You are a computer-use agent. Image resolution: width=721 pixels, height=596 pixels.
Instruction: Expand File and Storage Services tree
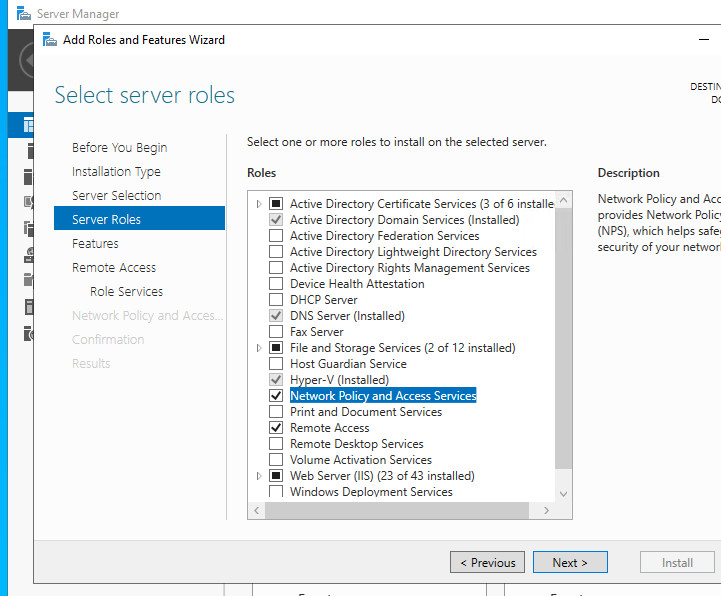pyautogui.click(x=260, y=348)
